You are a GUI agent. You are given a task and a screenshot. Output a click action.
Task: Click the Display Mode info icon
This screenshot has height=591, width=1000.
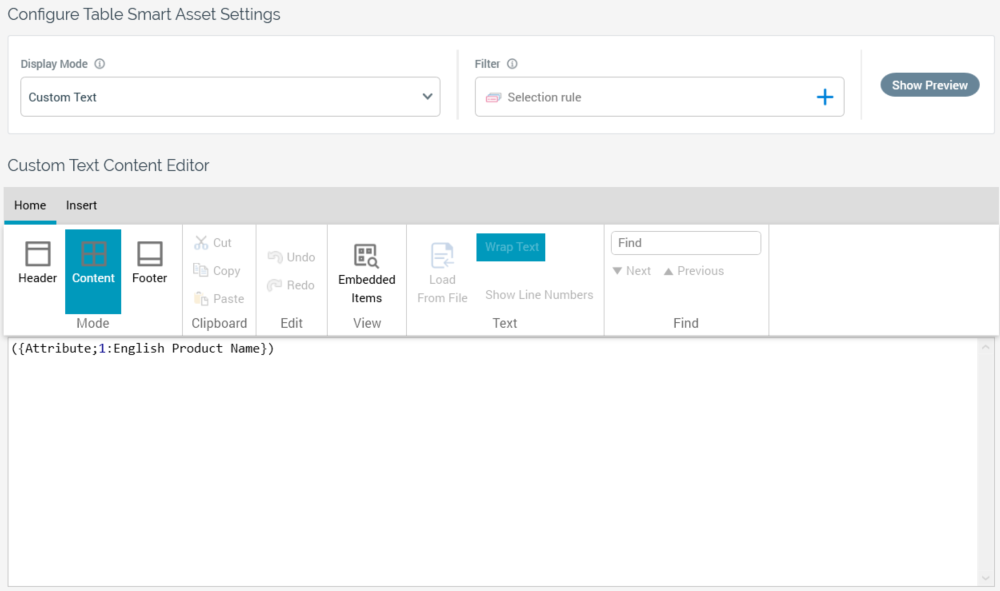[100, 64]
